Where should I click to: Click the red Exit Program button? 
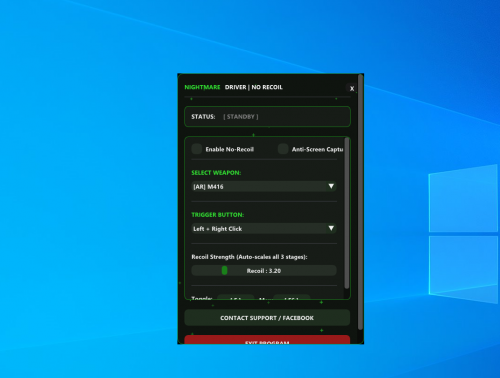[x=267, y=340]
